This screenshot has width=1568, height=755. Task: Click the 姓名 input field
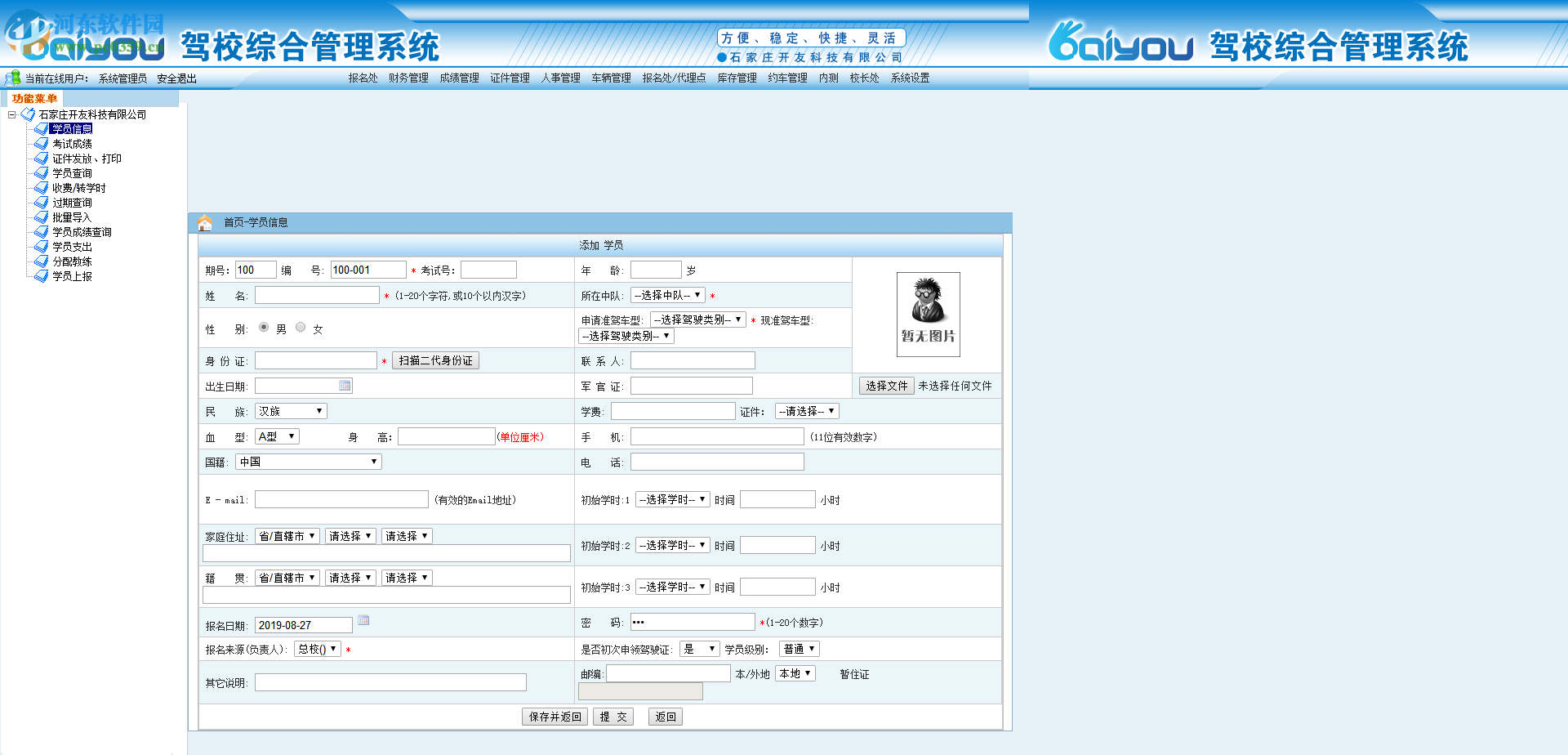(317, 295)
